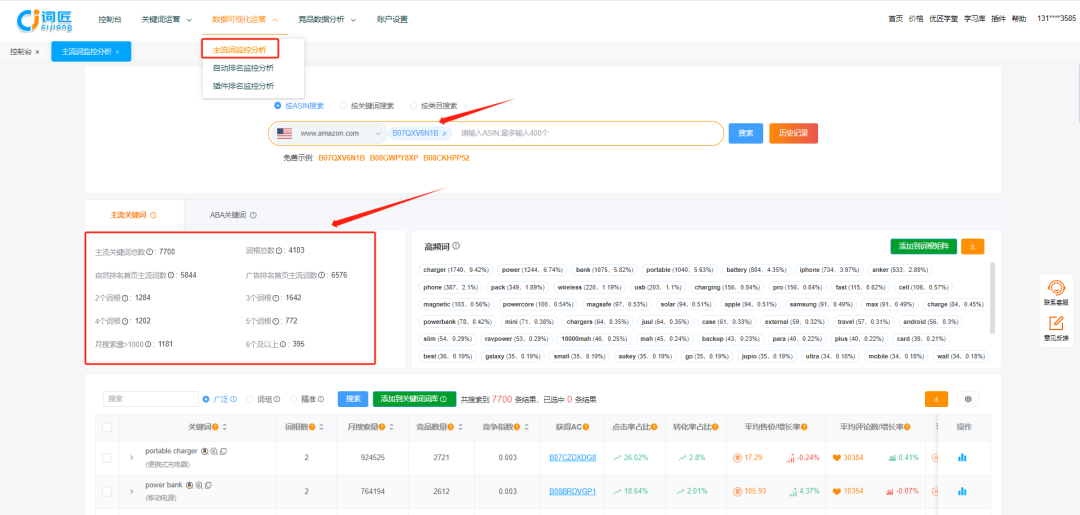Click the search icon next to portable charger
Viewport: 1080px width, 515px height.
pos(214,451)
